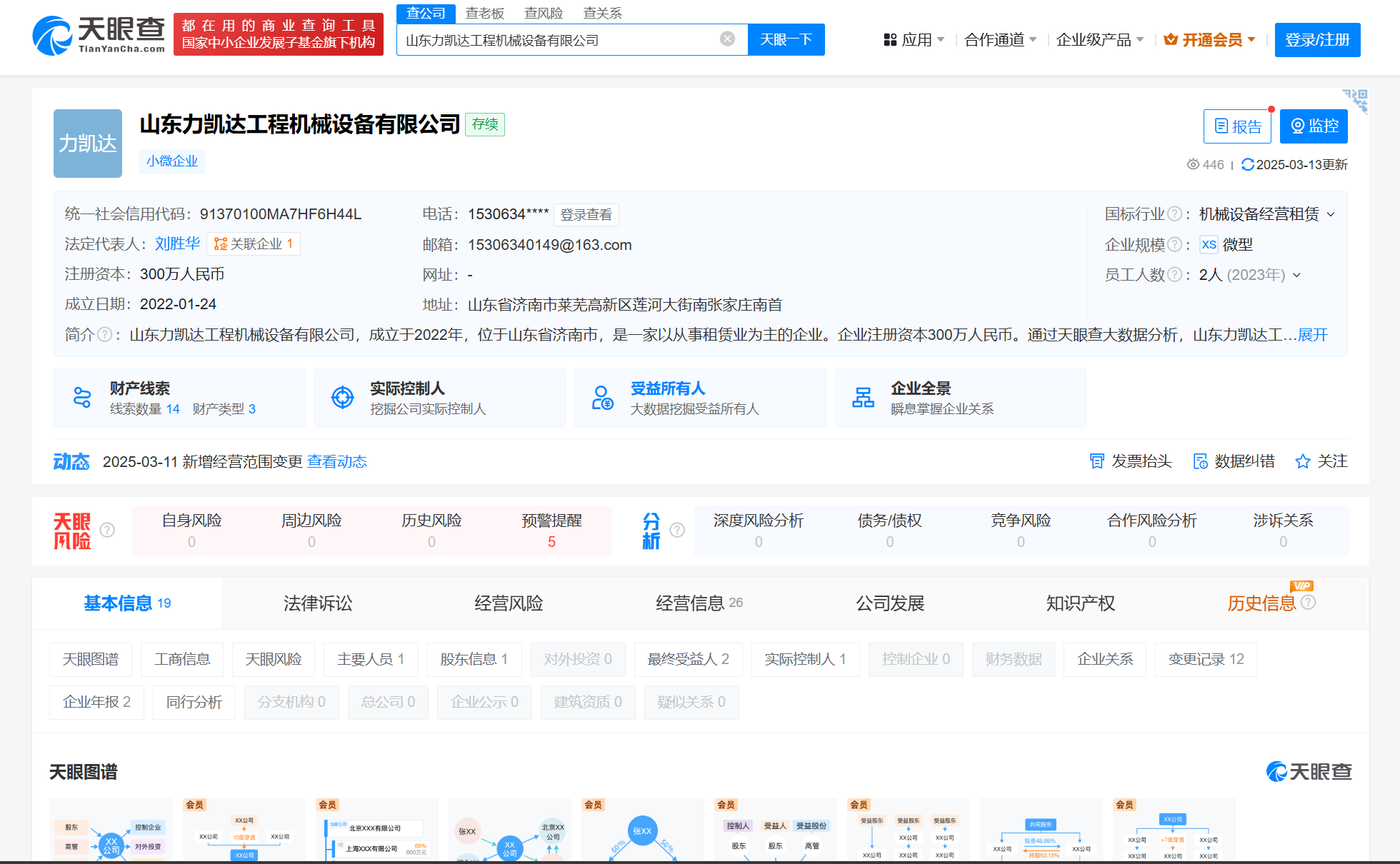
Task: Click 登录查看 to reveal phone number
Action: [x=586, y=215]
